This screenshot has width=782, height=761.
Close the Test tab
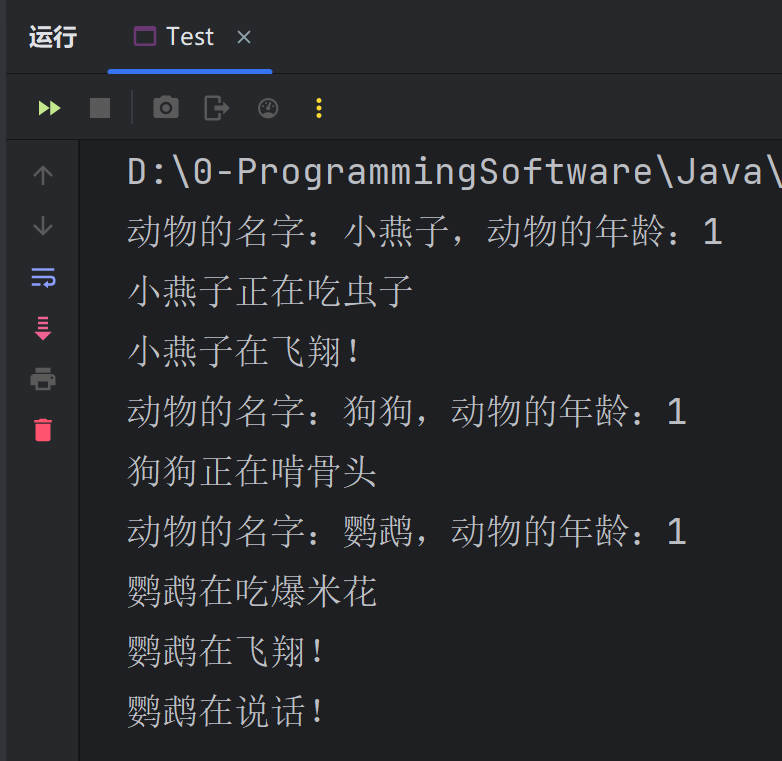coord(244,38)
